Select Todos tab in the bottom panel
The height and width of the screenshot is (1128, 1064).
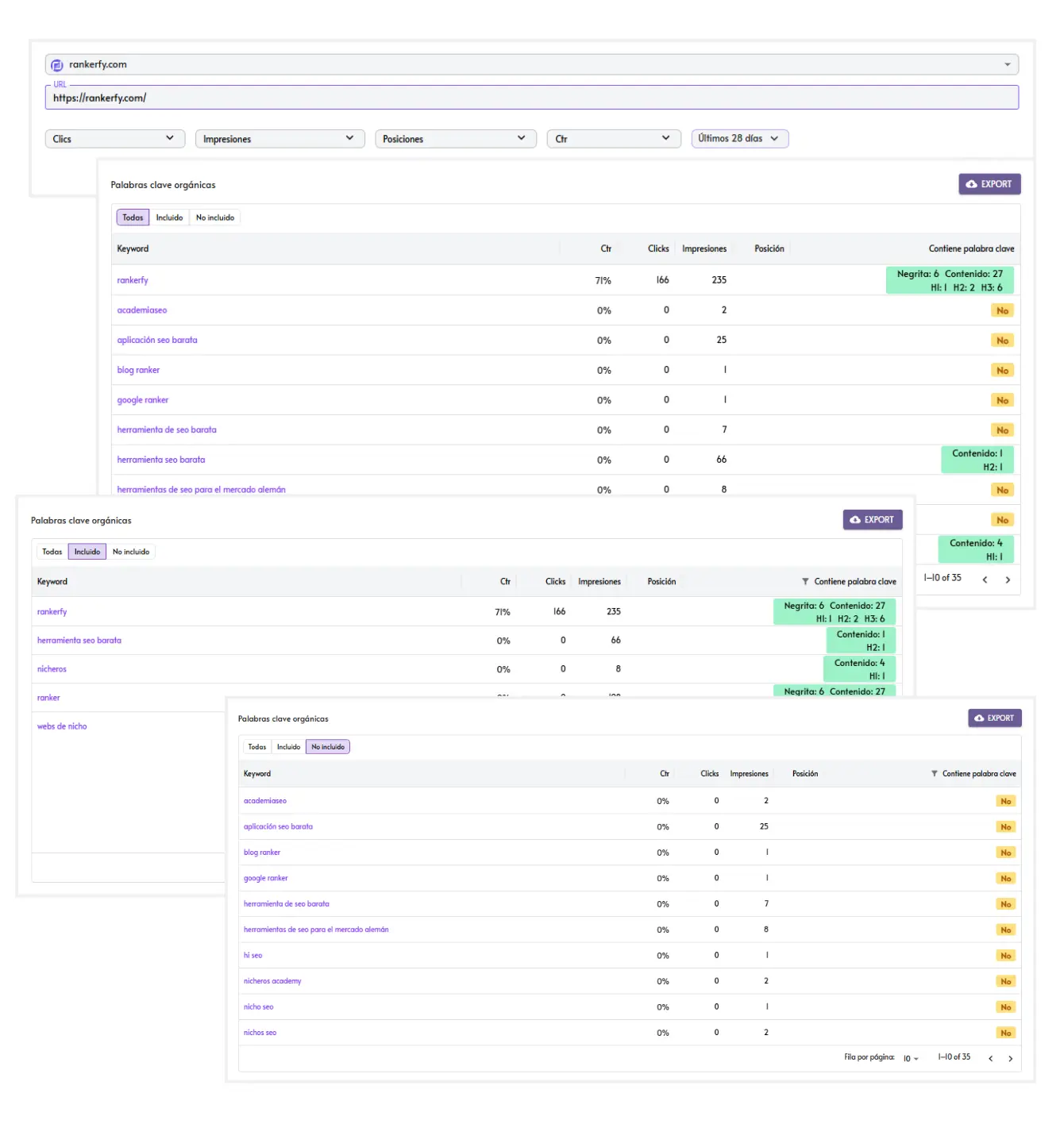pos(257,747)
